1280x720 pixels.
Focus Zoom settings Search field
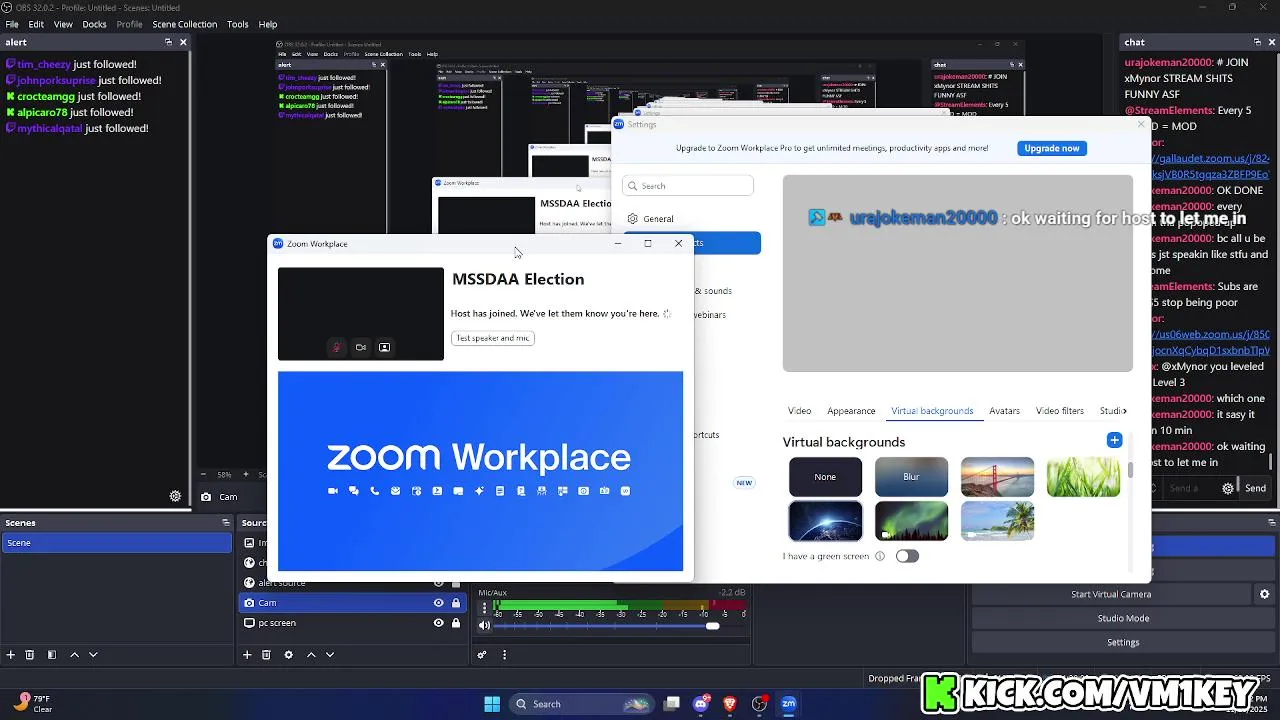pos(688,186)
